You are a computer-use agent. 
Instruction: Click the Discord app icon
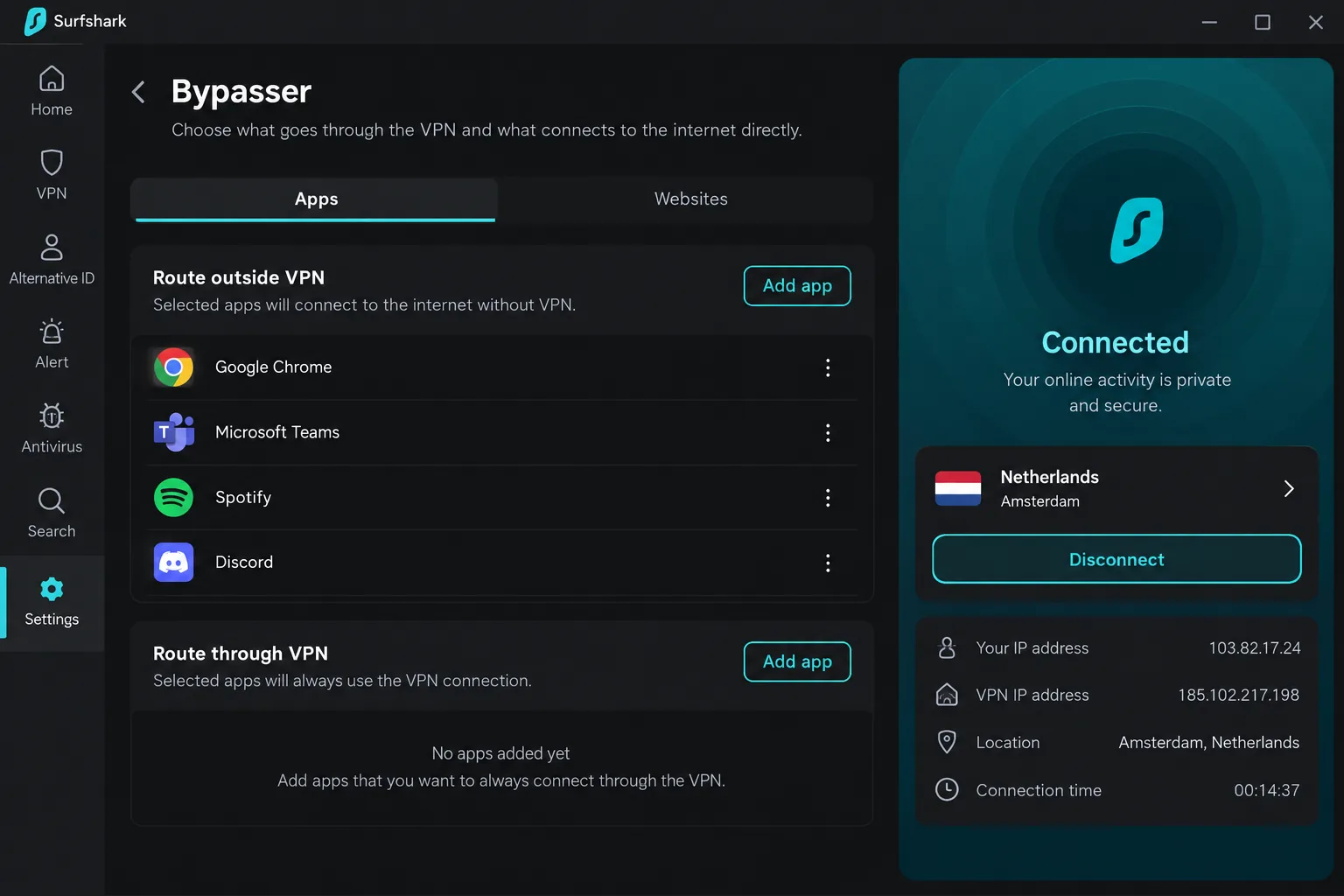pos(173,563)
